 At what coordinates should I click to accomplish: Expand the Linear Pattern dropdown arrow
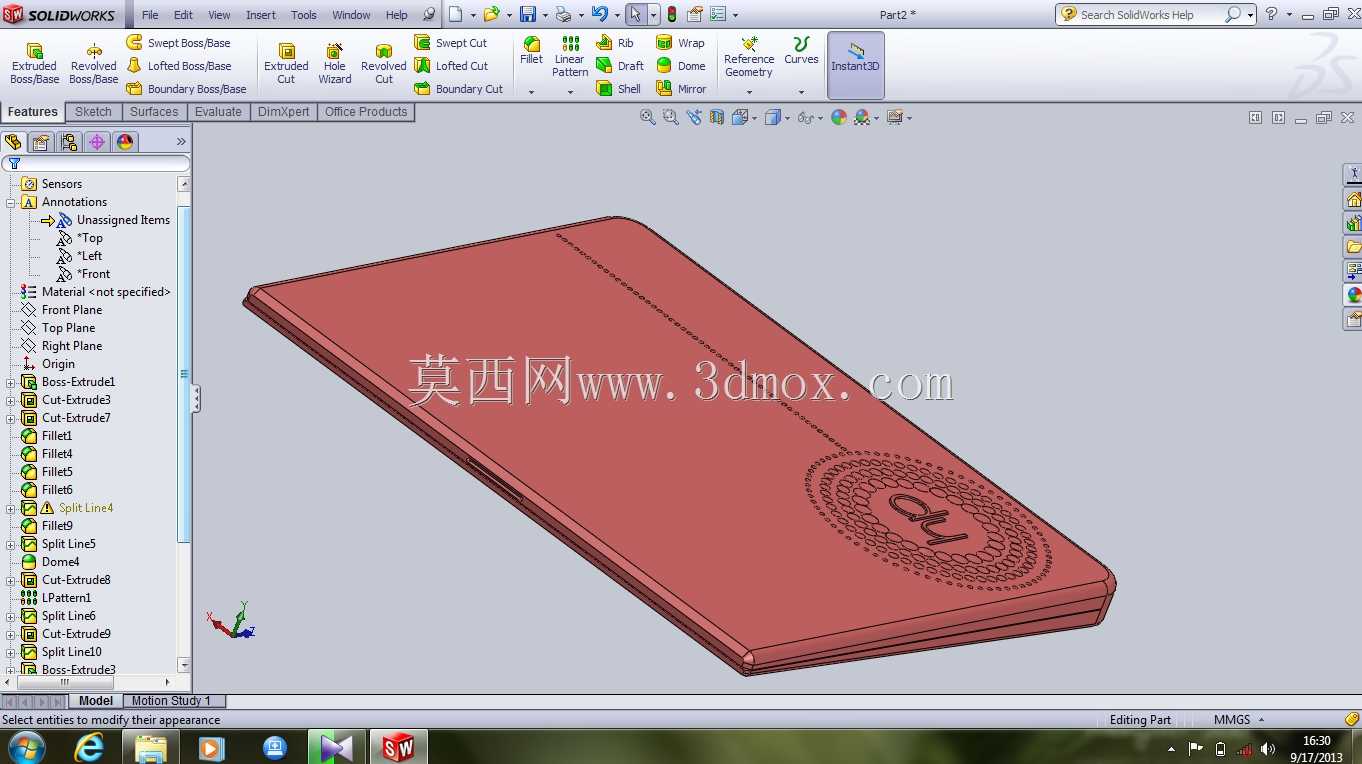pyautogui.click(x=570, y=92)
